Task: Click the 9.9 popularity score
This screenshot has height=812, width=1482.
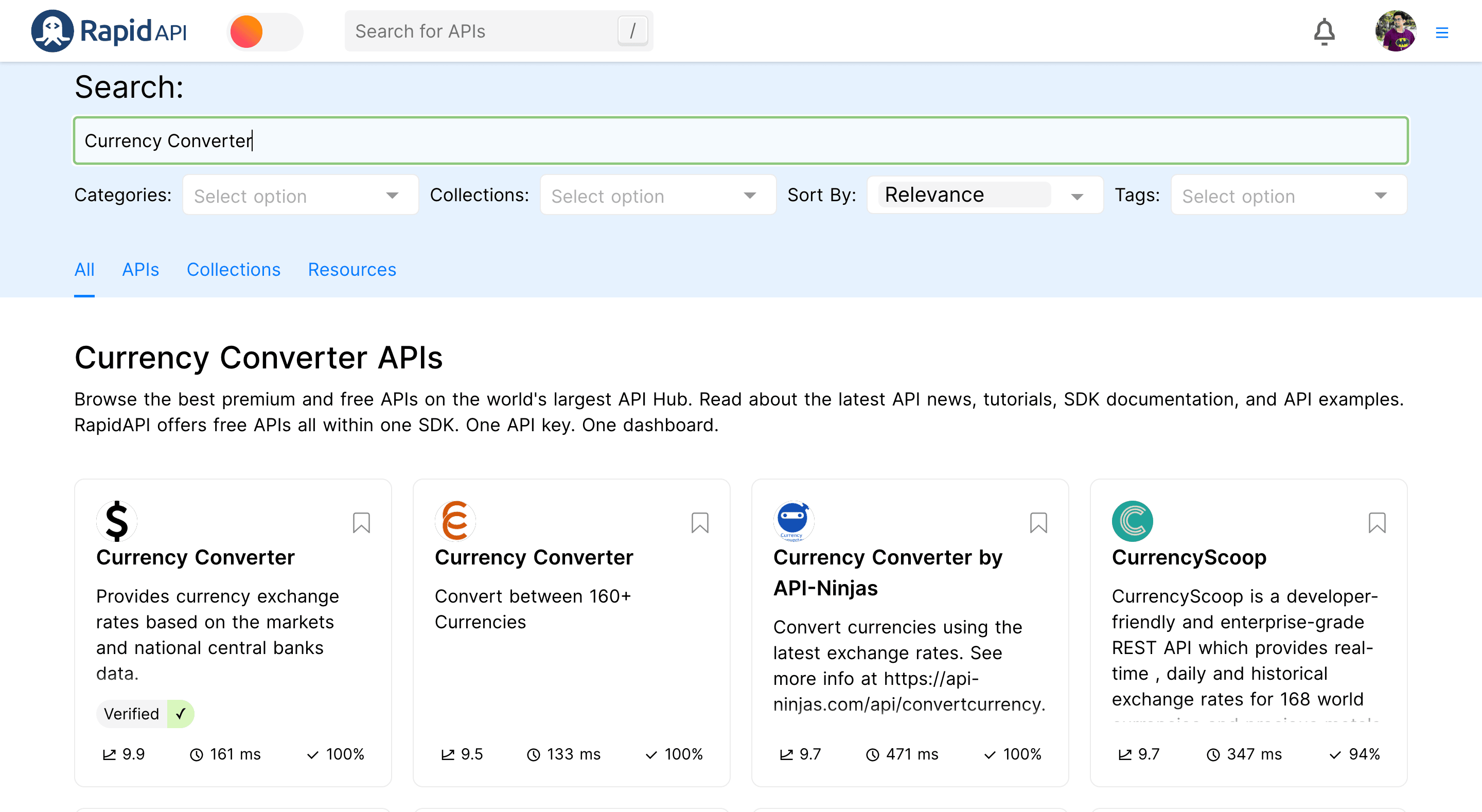Action: pyautogui.click(x=123, y=754)
